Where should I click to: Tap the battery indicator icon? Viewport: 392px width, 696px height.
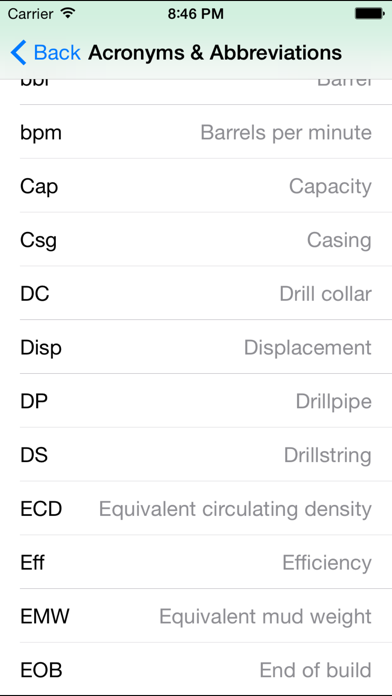pyautogui.click(x=369, y=14)
